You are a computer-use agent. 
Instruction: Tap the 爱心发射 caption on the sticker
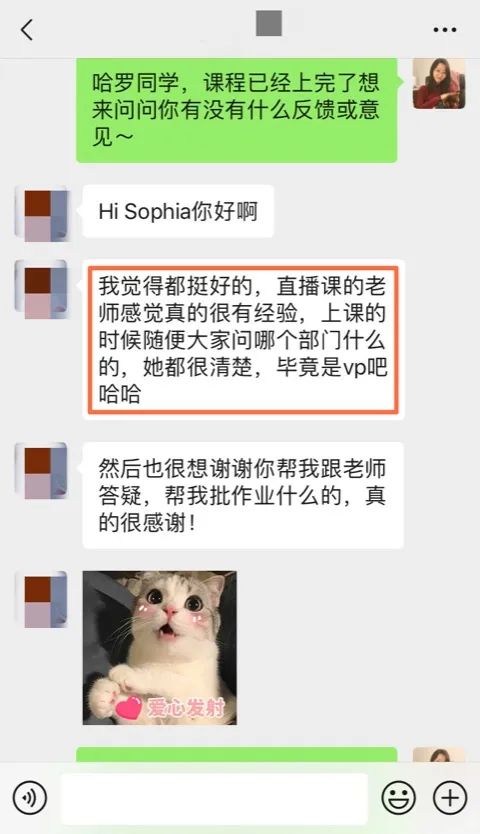click(186, 708)
